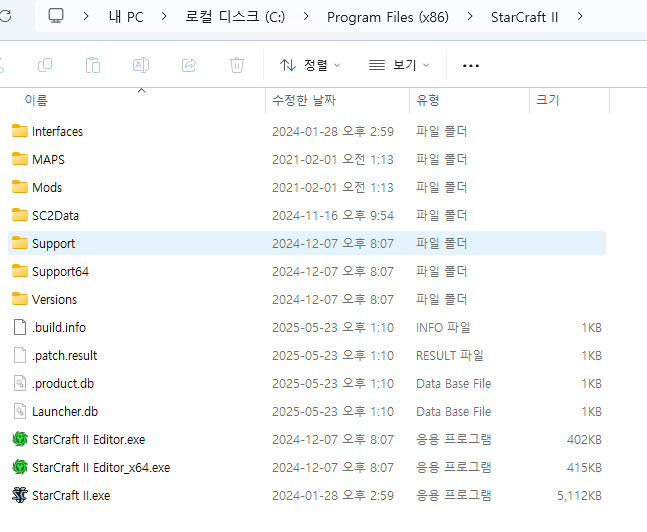Image resolution: width=647 pixels, height=532 pixels.
Task: Expand the chevron after StarCraft II
Action: click(580, 17)
